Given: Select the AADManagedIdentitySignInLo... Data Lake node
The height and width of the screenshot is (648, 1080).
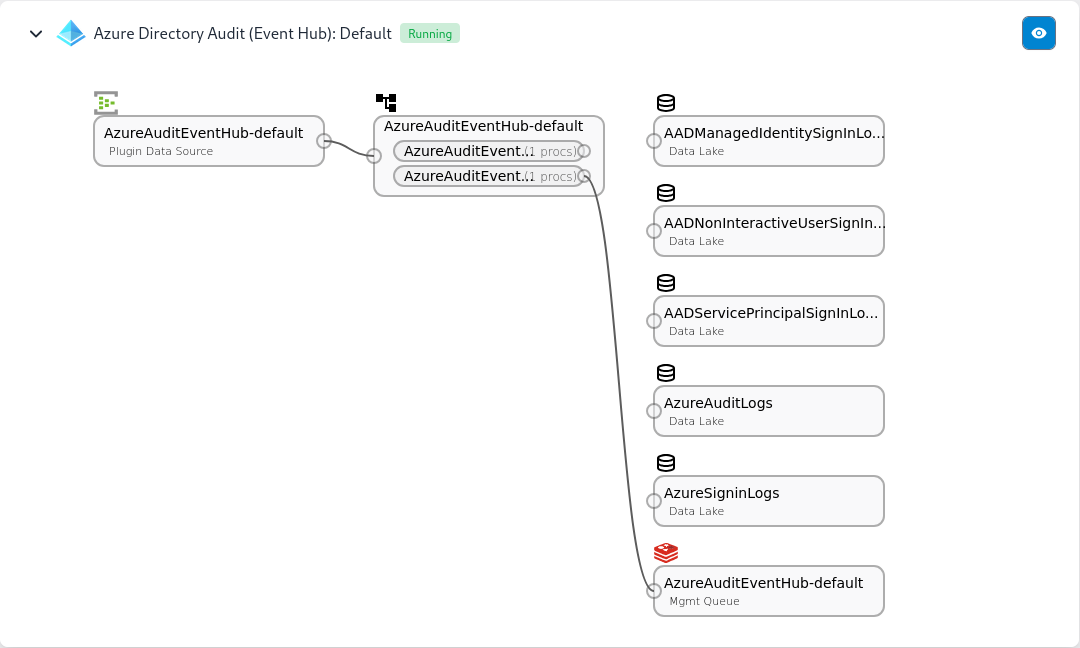Looking at the screenshot, I should tap(769, 141).
